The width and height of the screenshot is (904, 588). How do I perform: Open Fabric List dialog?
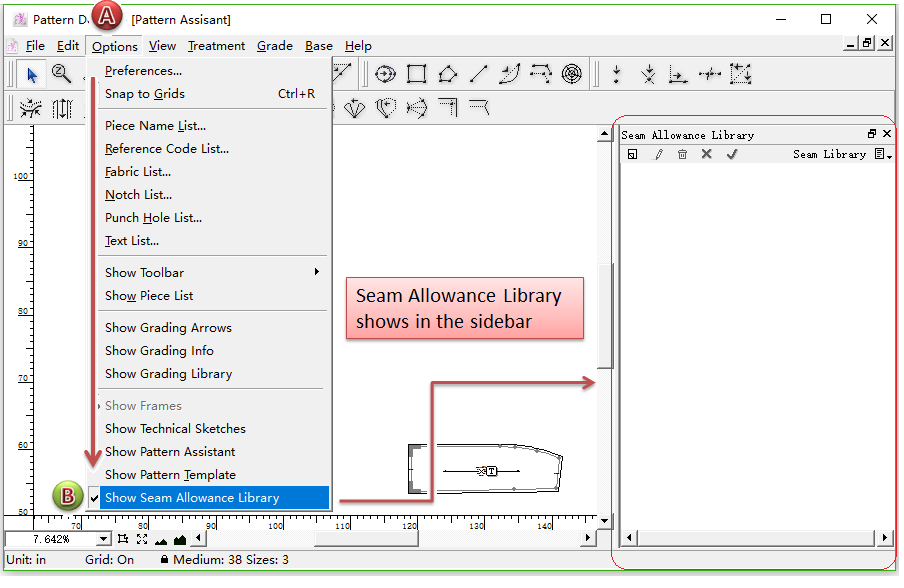point(137,172)
